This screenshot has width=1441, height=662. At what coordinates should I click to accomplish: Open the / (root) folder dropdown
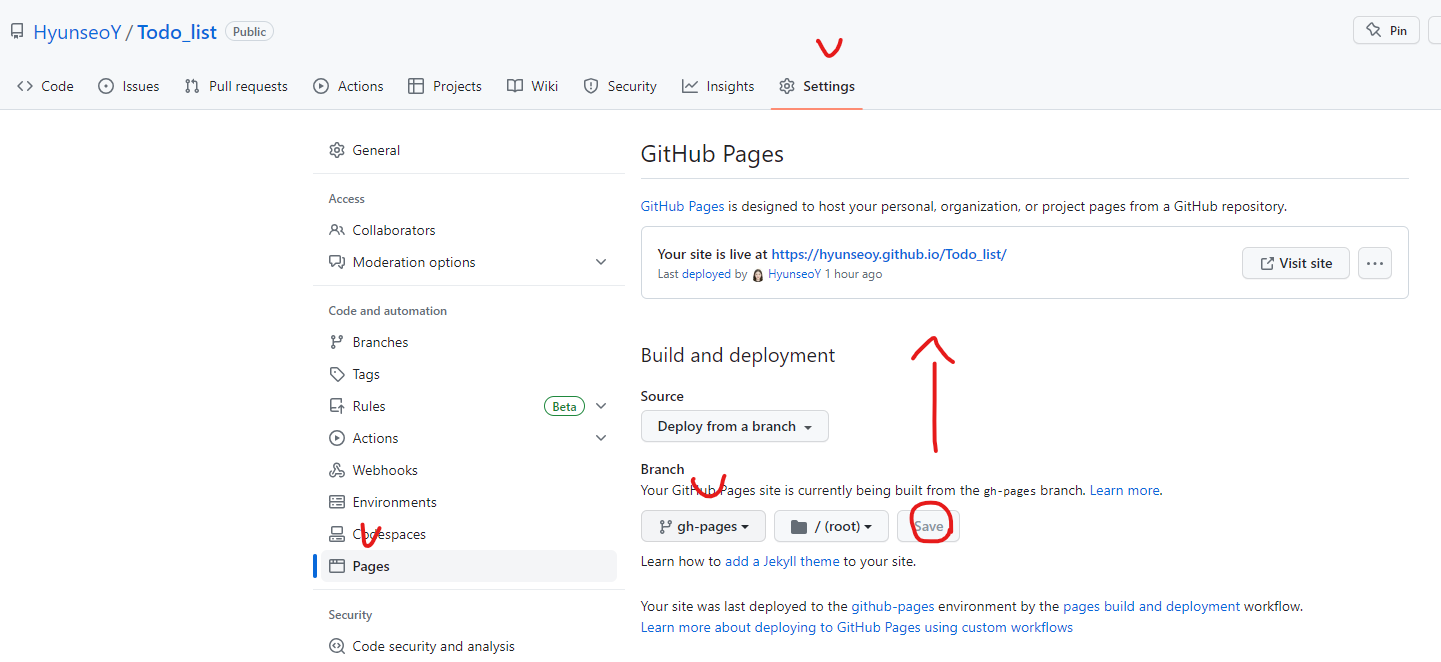pos(832,526)
